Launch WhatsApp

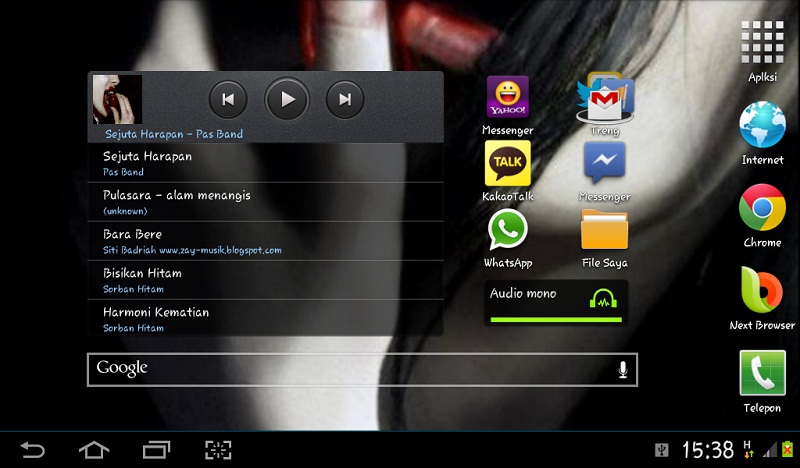tap(507, 230)
